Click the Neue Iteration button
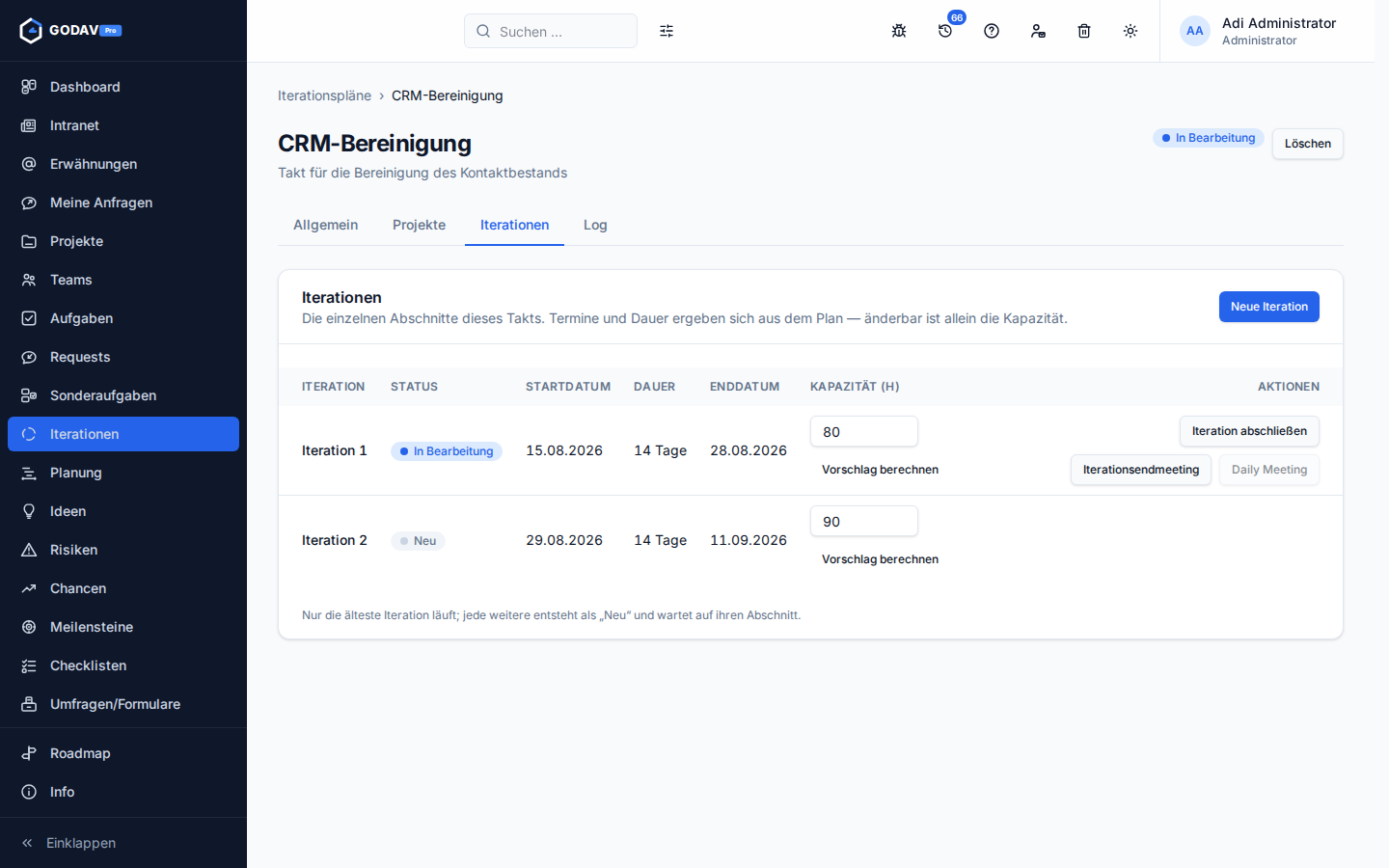The width and height of the screenshot is (1389, 868). click(x=1268, y=307)
